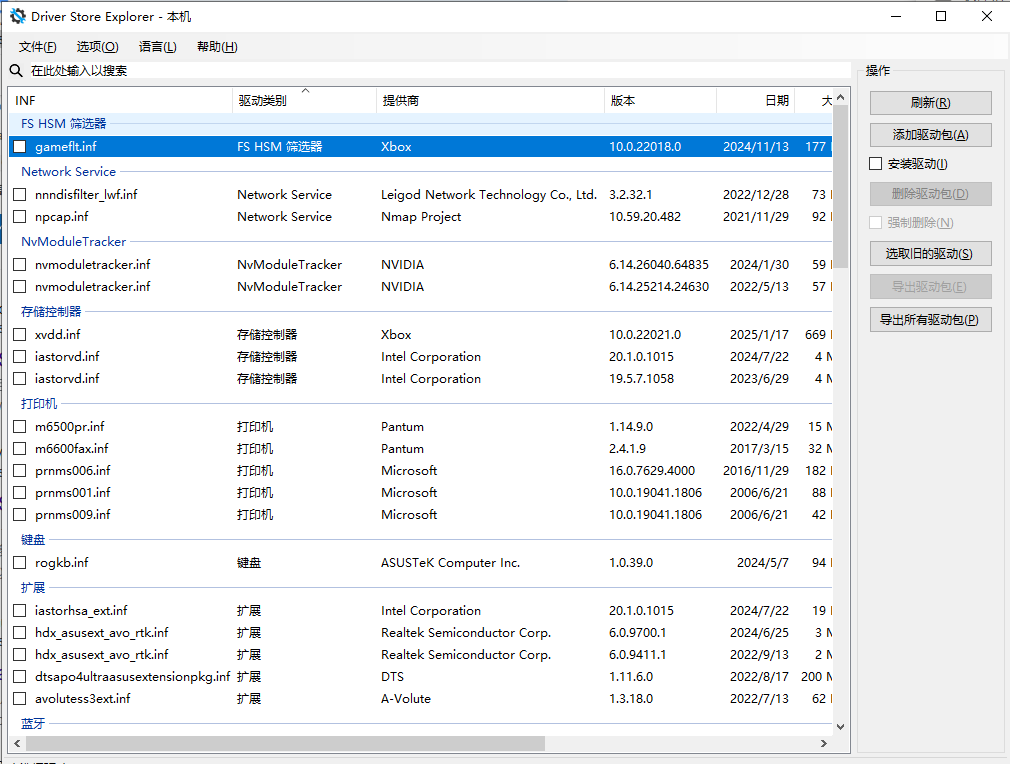Click the vertical scrollbar down arrow
The height and width of the screenshot is (764, 1010).
(841, 727)
